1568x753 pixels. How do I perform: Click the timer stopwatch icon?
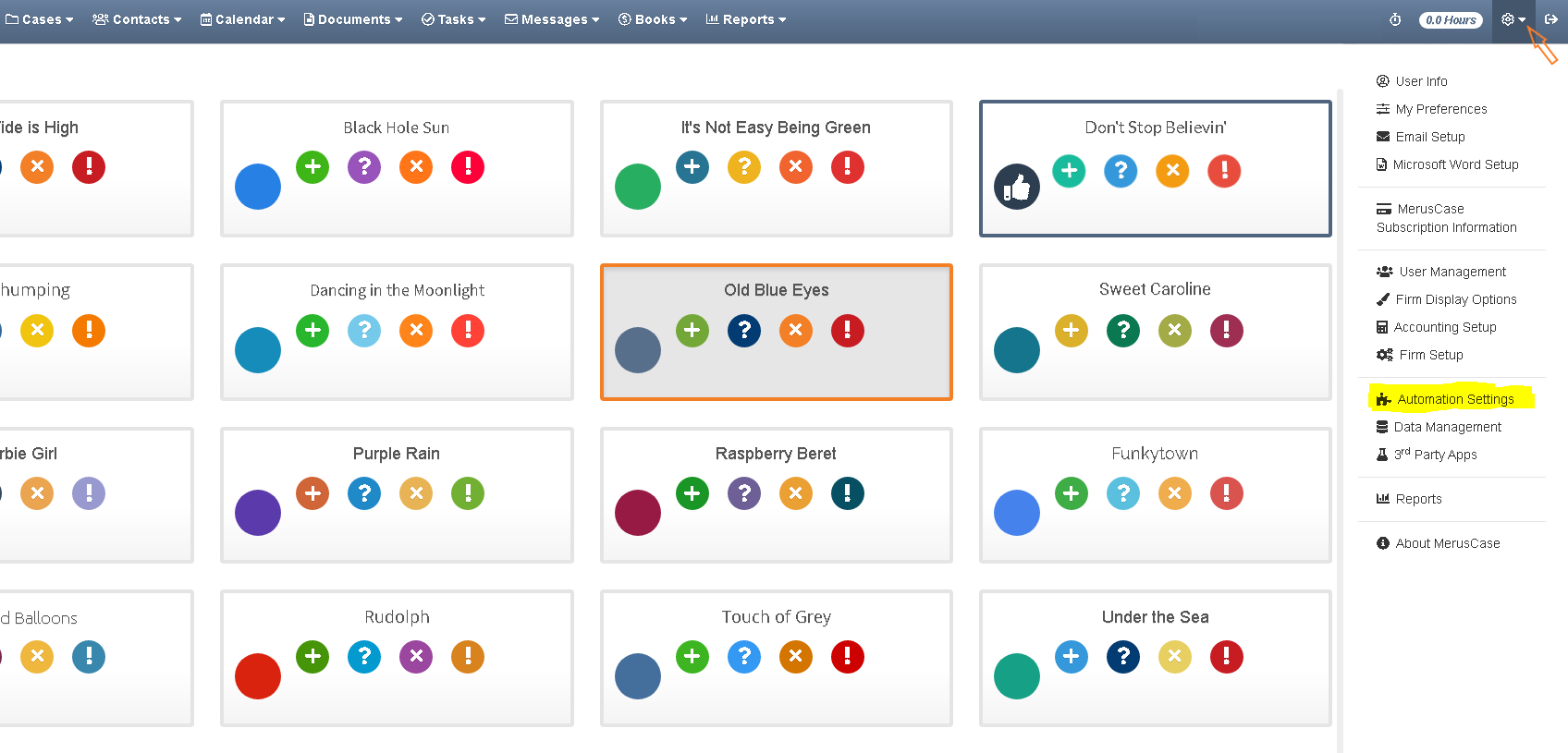[1395, 19]
